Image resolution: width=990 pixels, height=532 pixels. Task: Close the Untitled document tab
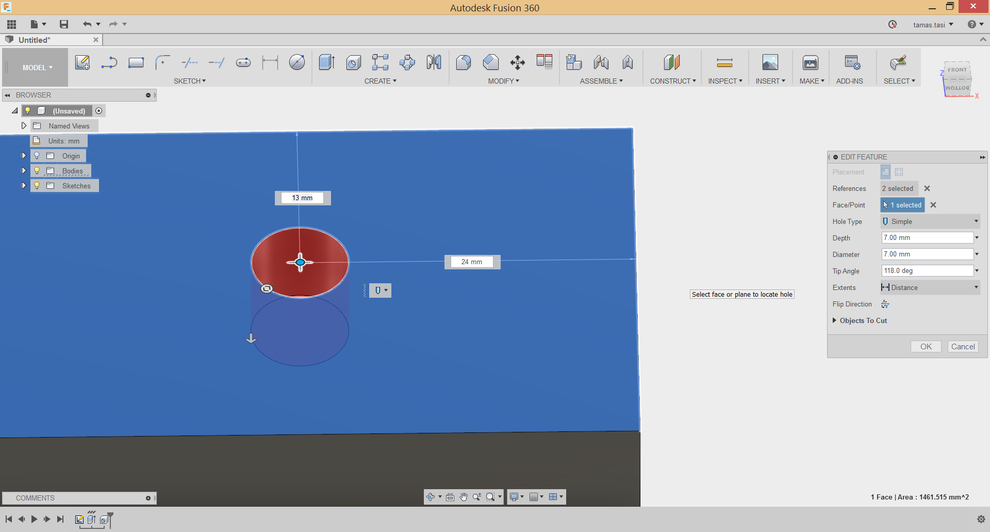pyautogui.click(x=96, y=40)
